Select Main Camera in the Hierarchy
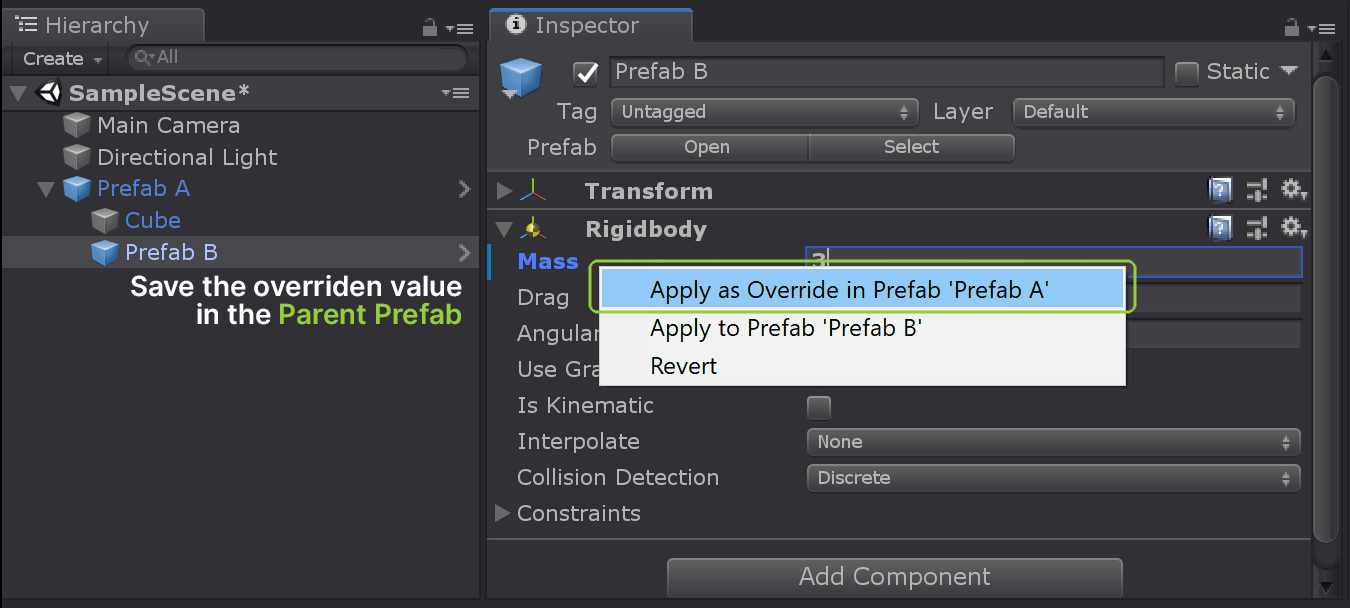The height and width of the screenshot is (608, 1350). (168, 126)
